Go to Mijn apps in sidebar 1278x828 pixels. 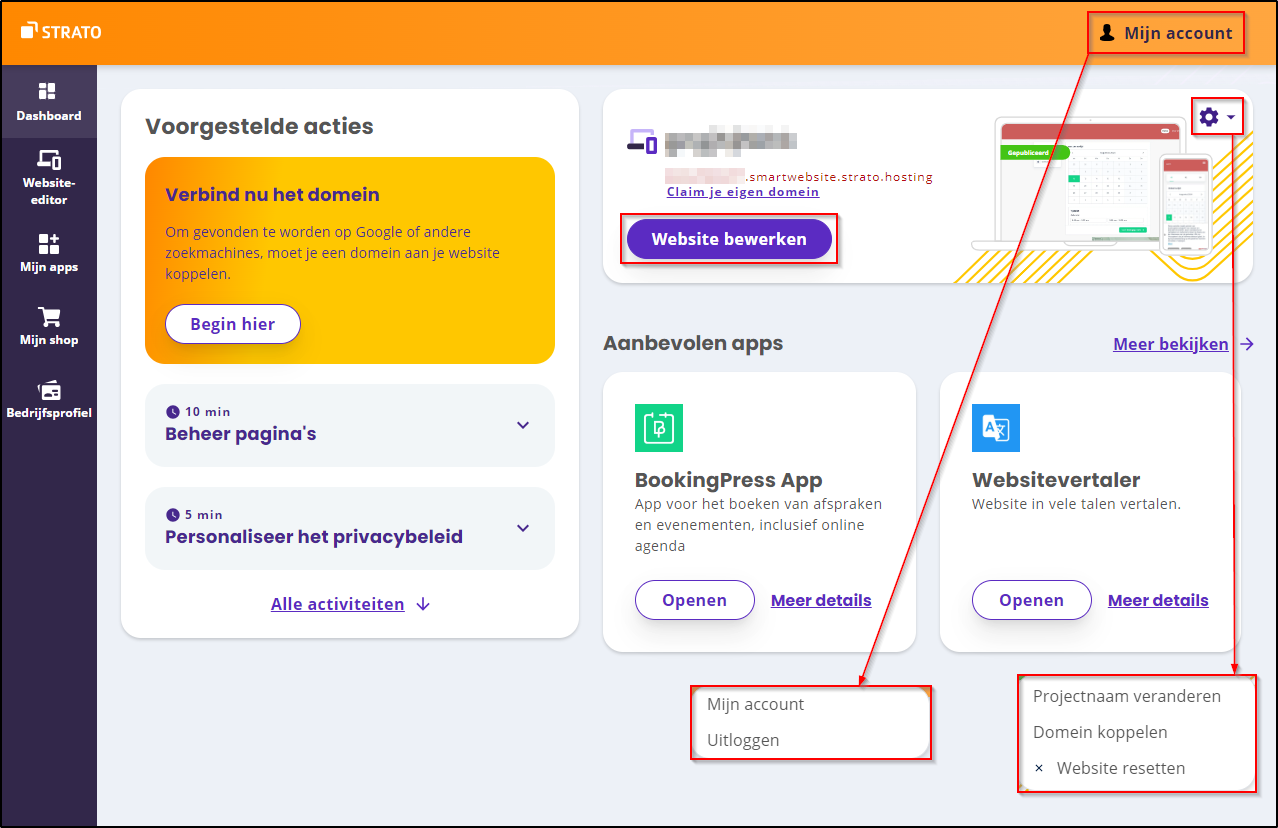[x=48, y=244]
